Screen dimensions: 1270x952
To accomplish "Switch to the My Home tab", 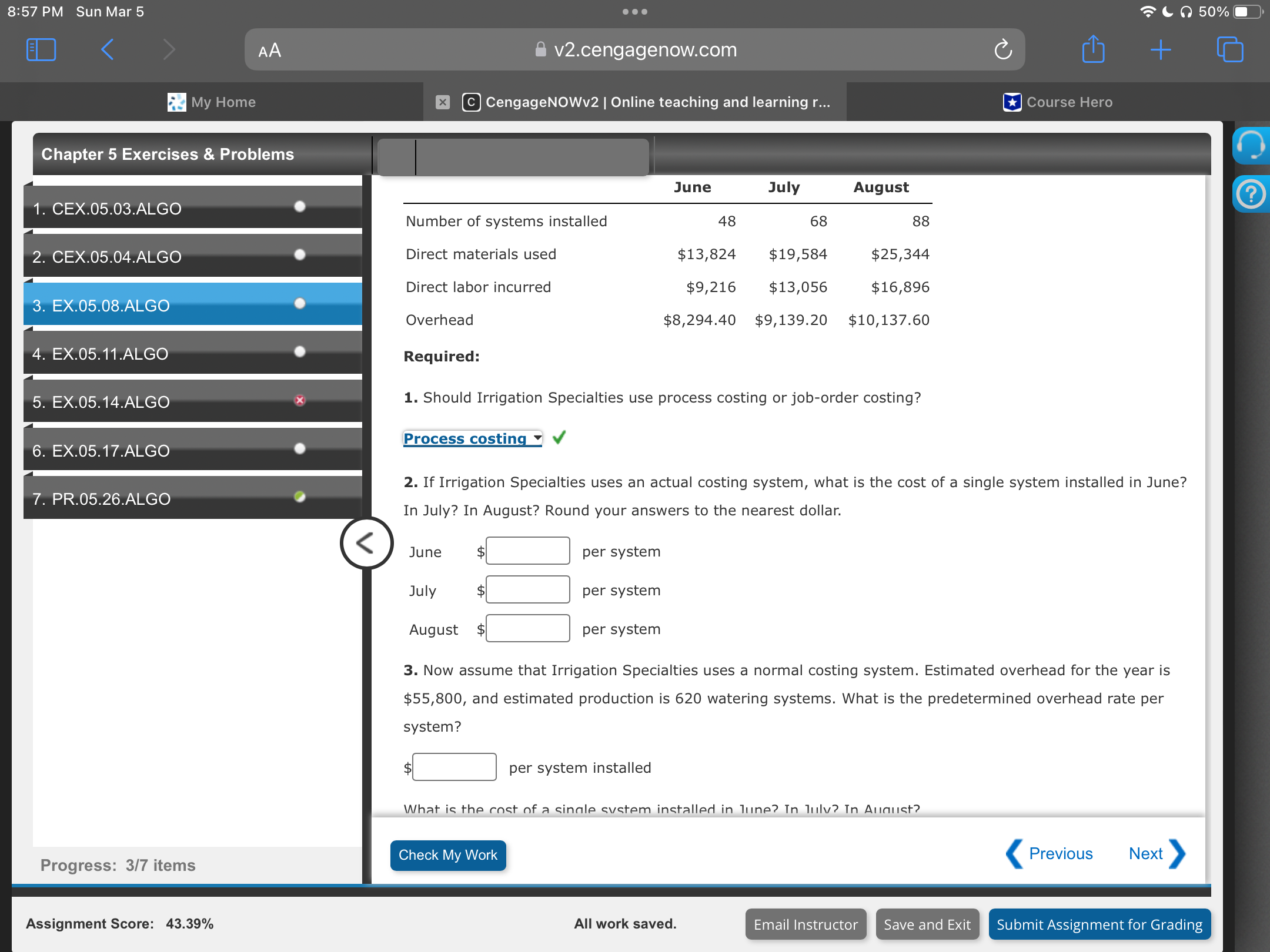I will pyautogui.click(x=212, y=102).
